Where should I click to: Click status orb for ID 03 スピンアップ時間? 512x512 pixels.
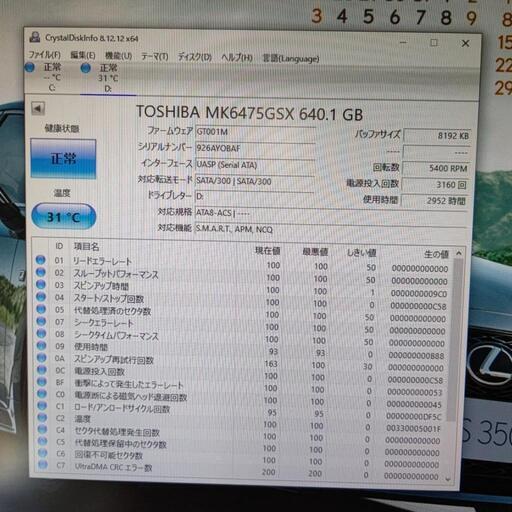click(41, 284)
